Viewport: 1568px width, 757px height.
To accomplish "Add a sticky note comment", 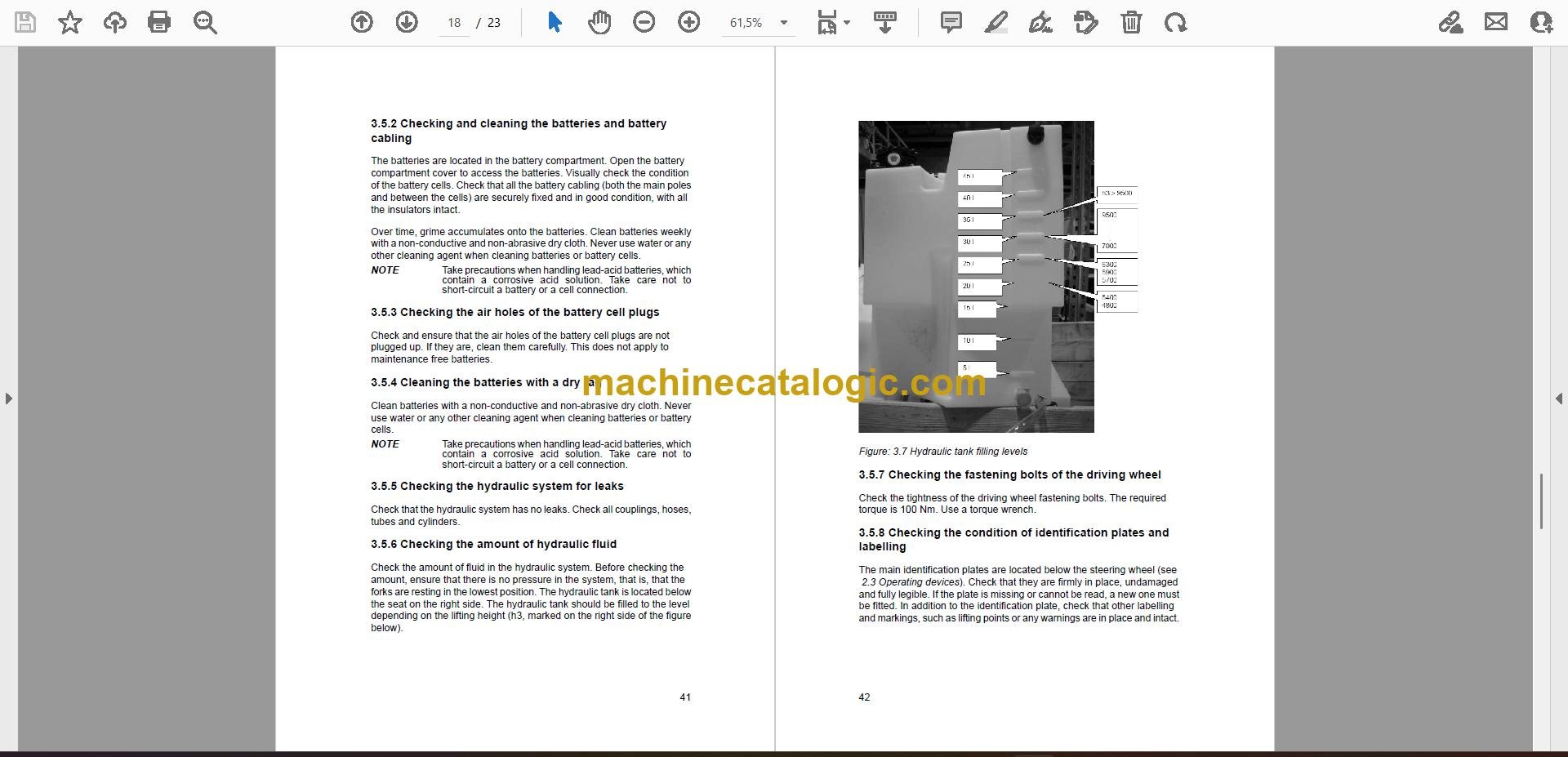I will [951, 22].
